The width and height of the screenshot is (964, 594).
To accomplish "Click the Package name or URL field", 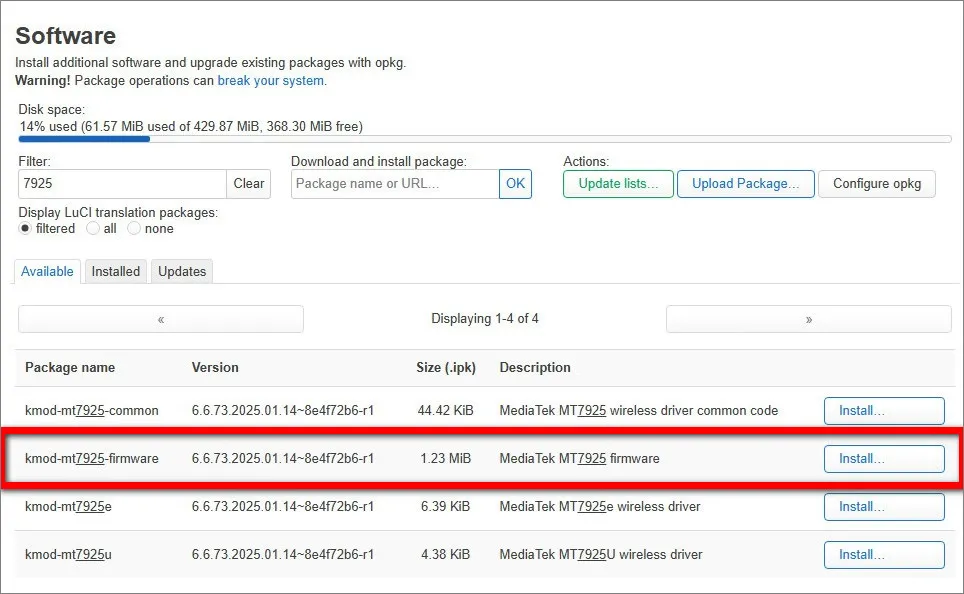I will 395,184.
